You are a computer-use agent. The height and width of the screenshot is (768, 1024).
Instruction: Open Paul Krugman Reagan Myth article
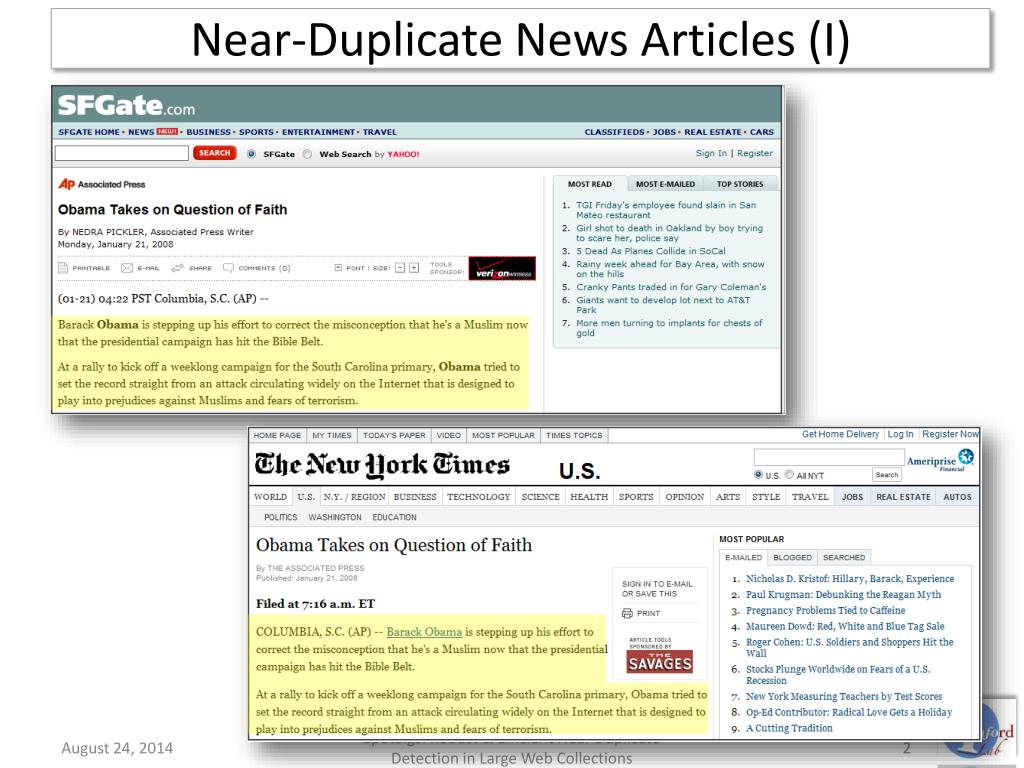(x=843, y=594)
